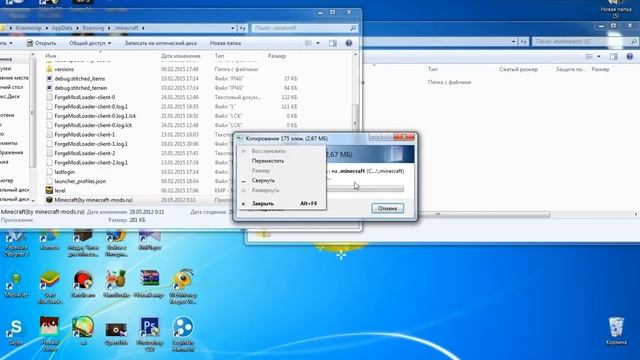640x360 pixels.
Task: Expand the breadcrumb arrow after Roaming
Action: [x=109, y=28]
